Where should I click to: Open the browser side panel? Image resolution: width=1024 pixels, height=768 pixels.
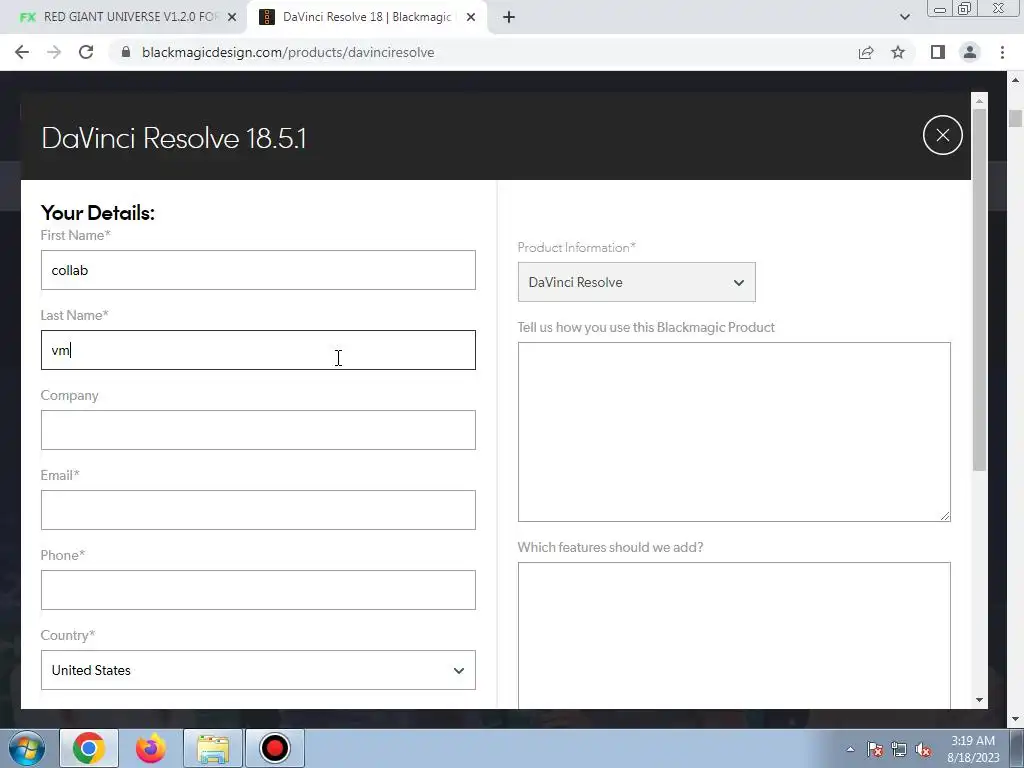pos(938,52)
